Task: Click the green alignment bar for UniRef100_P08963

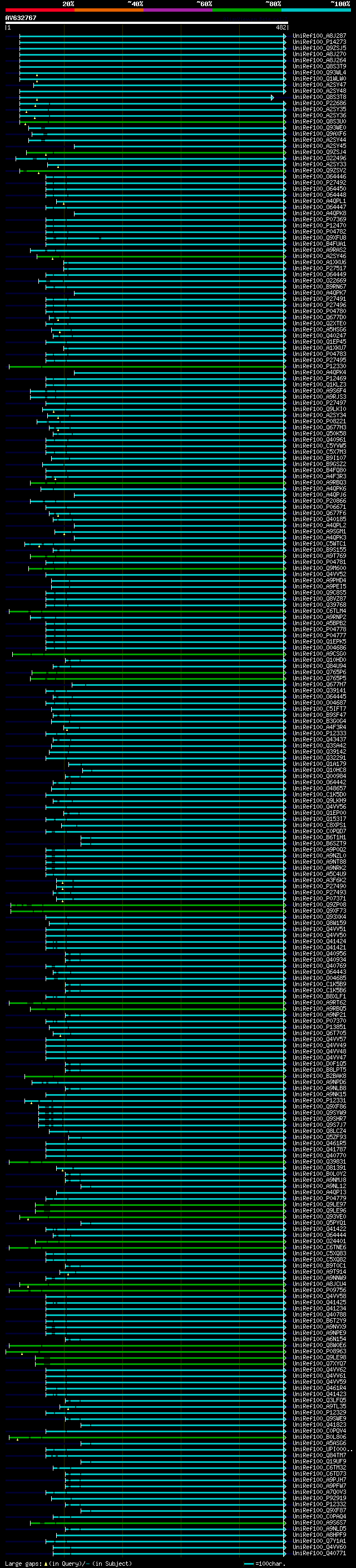Action: (146, 1351)
